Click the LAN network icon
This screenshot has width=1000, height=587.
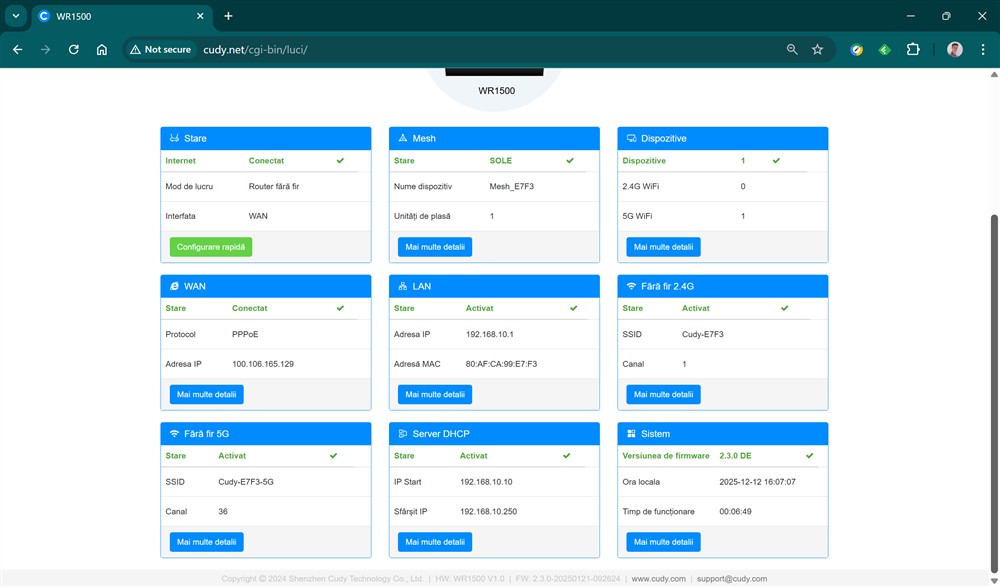(403, 286)
